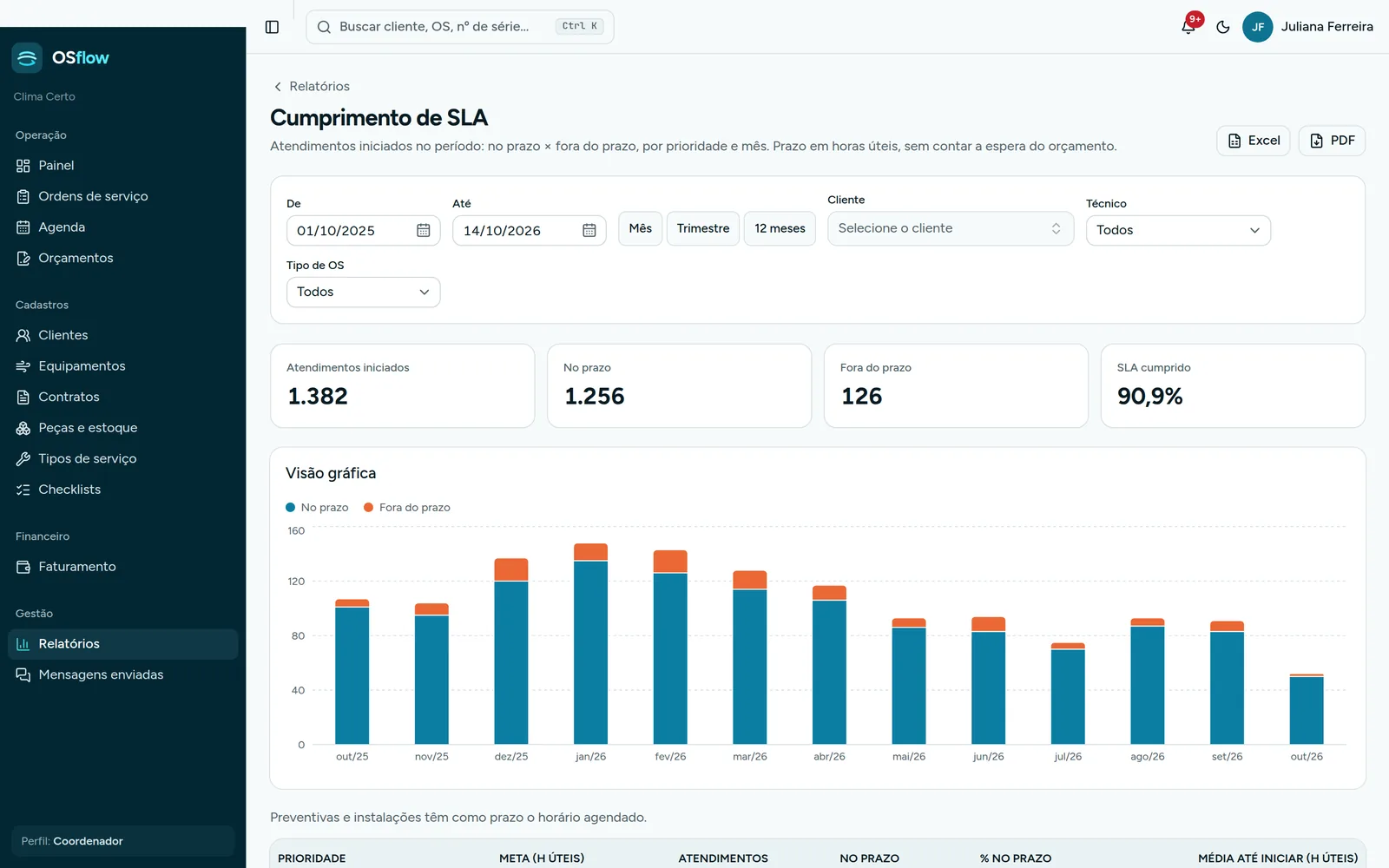1389x868 pixels.
Task: Click the % NO PRAZO column header
Action: click(1016, 858)
